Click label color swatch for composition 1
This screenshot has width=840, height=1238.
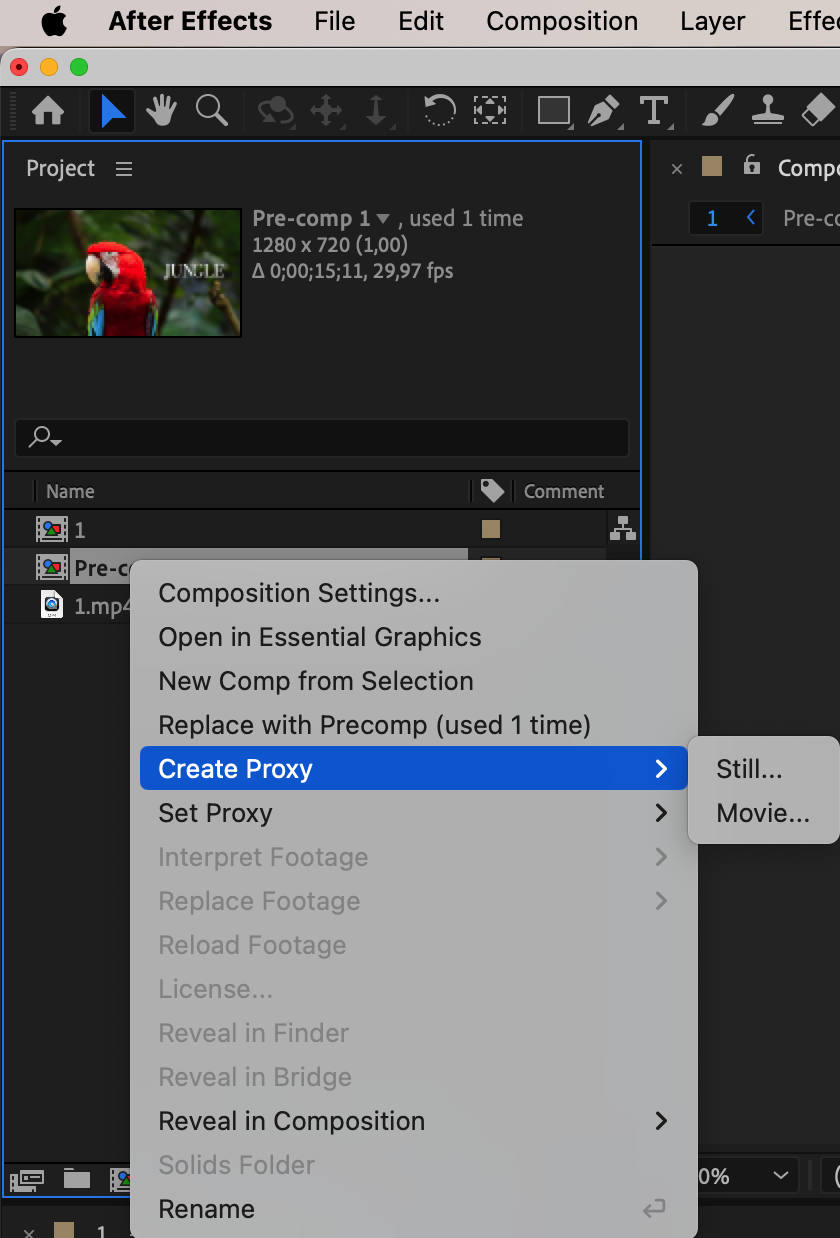pos(491,529)
